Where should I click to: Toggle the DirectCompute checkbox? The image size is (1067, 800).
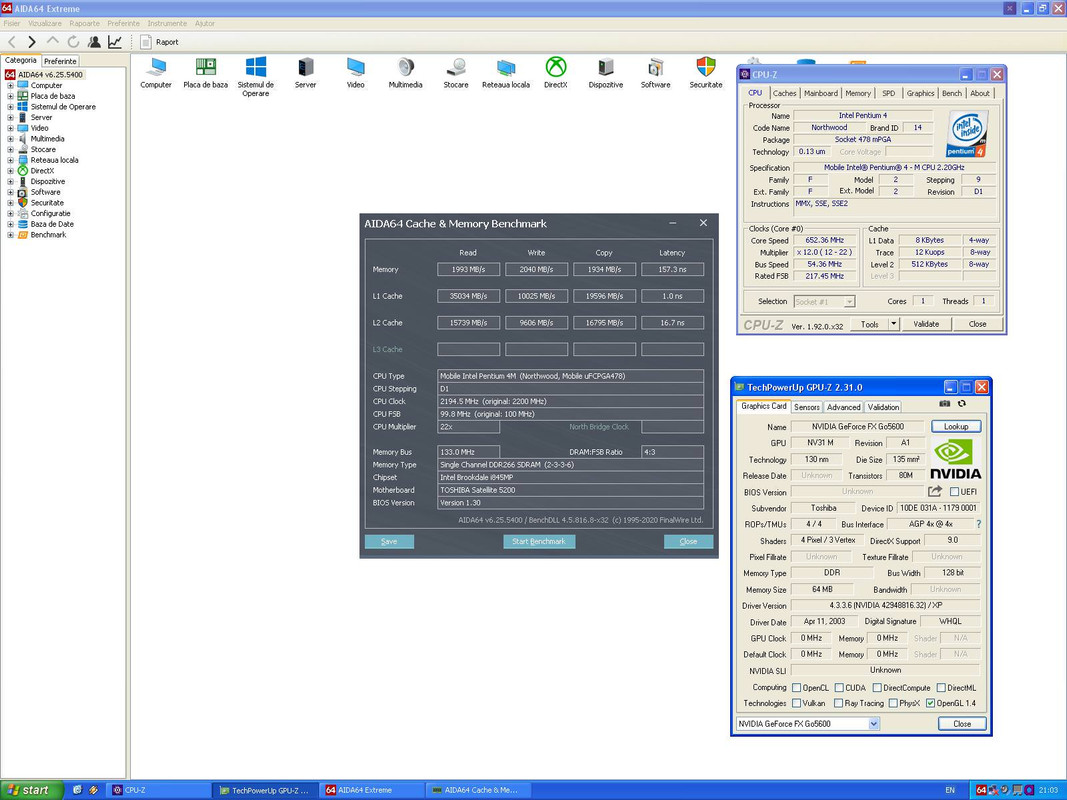[877, 688]
